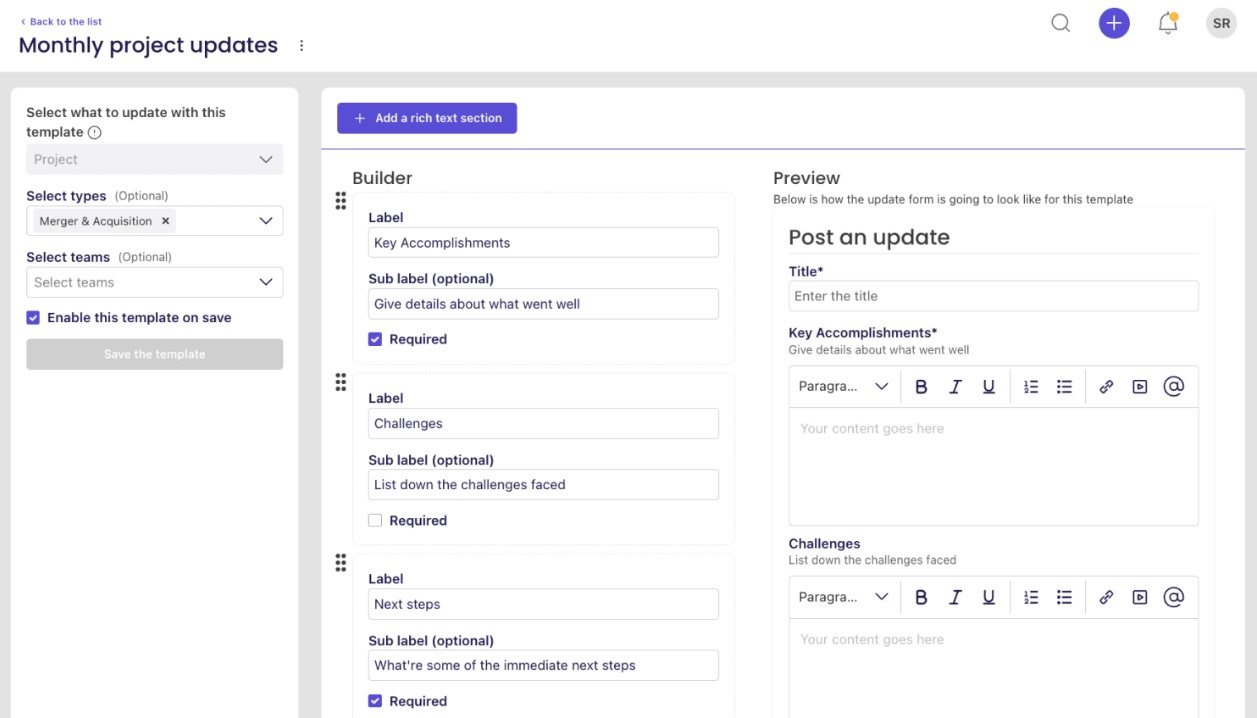The width and height of the screenshot is (1257, 718).
Task: Click the search magnifier icon
Action: 1061,23
